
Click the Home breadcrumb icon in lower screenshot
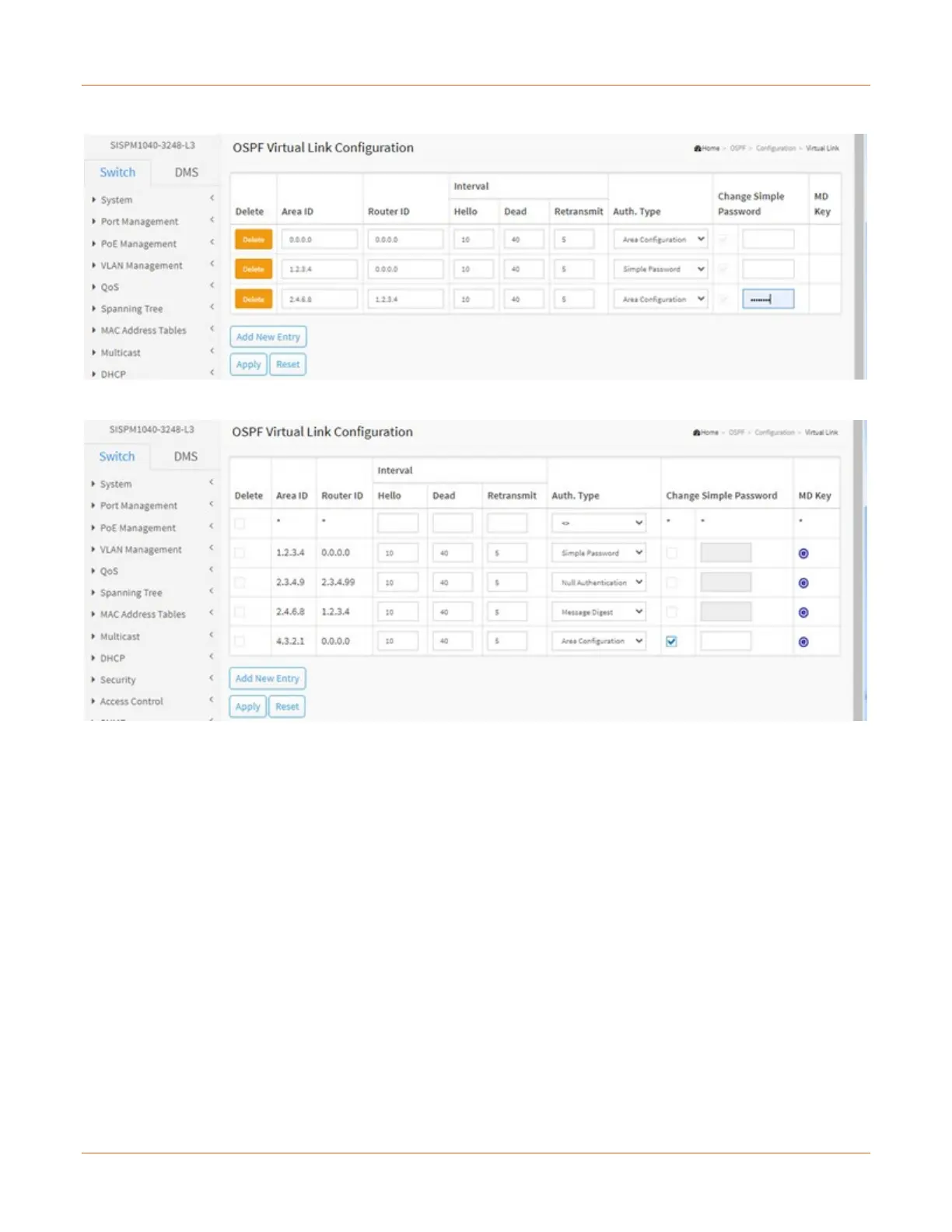697,432
